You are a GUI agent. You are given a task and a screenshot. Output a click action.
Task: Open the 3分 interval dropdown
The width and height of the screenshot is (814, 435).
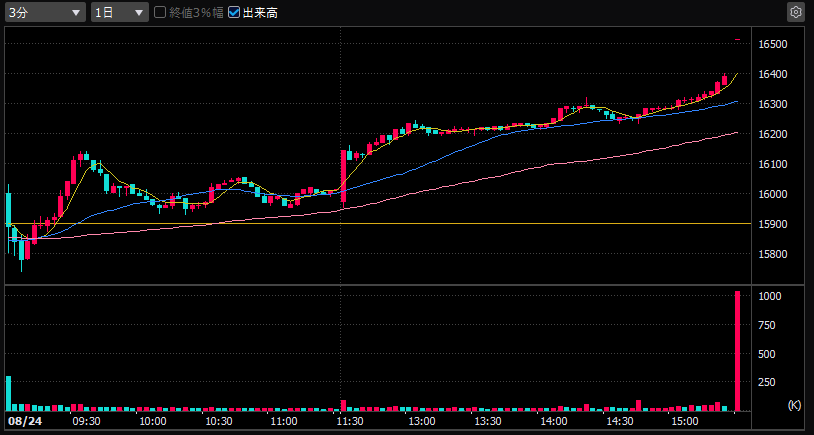[x=45, y=12]
